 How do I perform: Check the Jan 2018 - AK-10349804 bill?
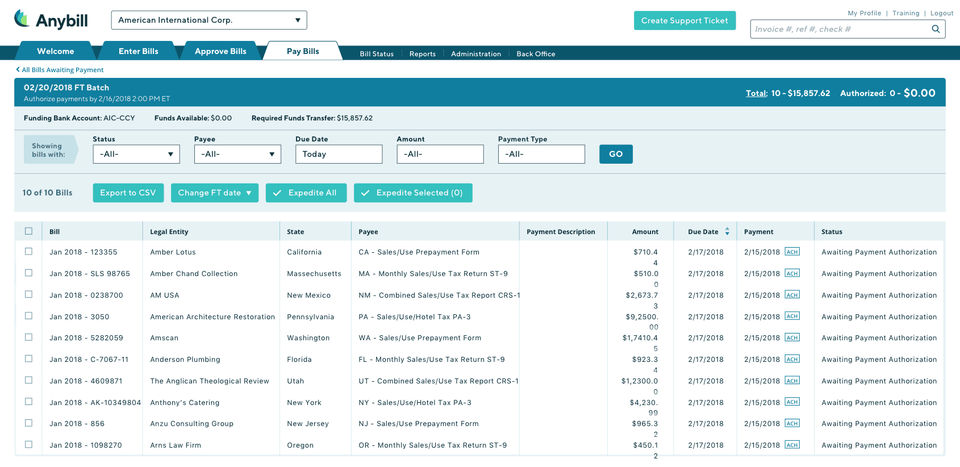[x=28, y=402]
